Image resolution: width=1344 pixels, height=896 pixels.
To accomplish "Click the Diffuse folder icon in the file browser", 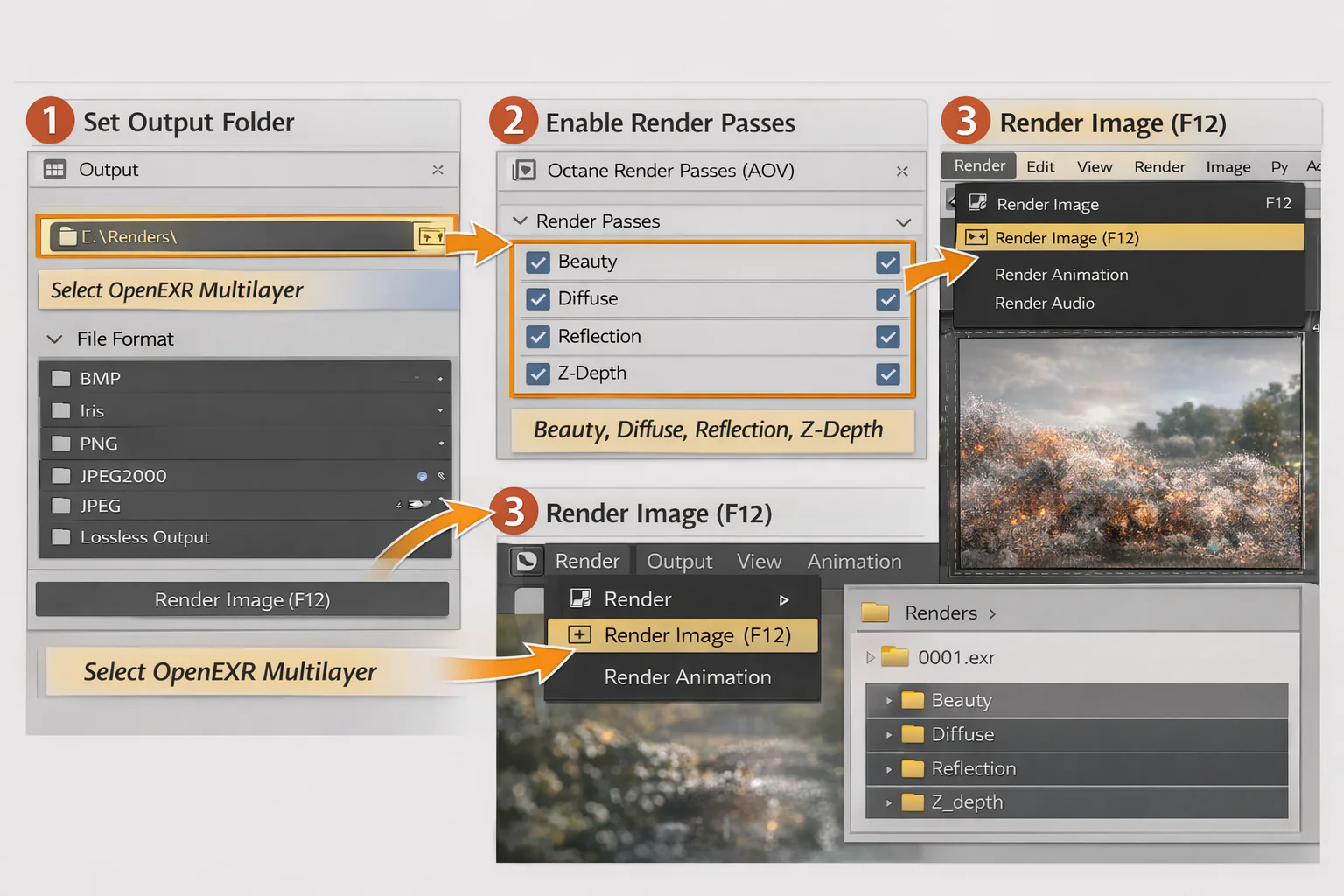I will [x=913, y=734].
